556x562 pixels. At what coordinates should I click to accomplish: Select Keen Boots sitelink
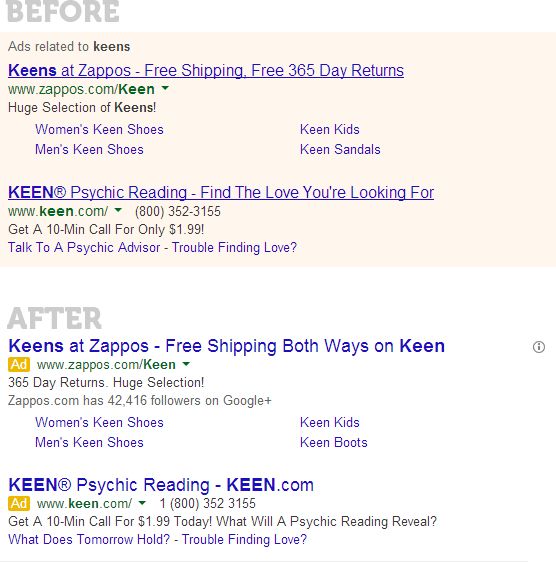334,442
